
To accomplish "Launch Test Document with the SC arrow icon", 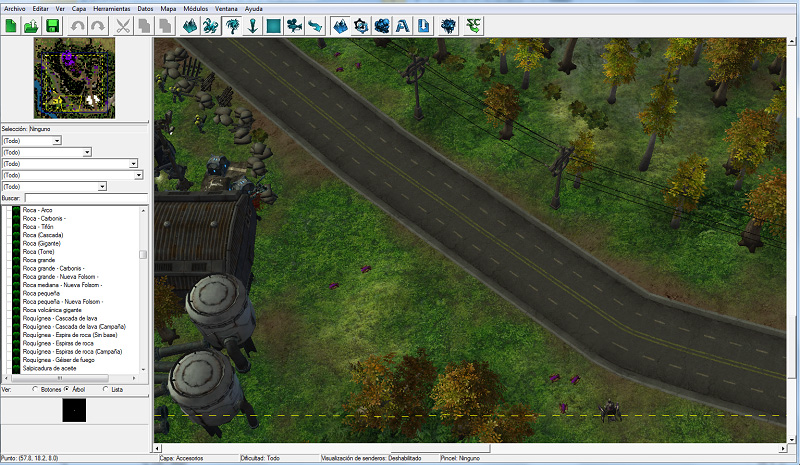I will coord(473,26).
